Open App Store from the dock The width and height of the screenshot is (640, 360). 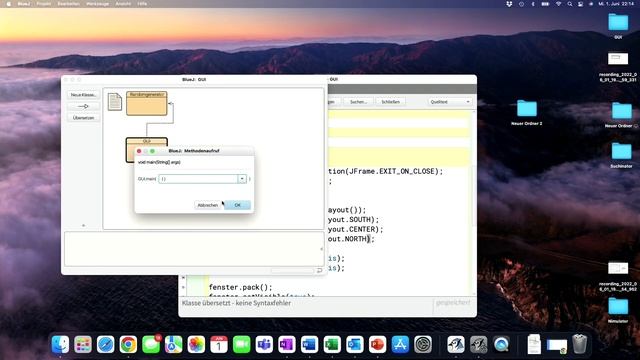click(400, 344)
